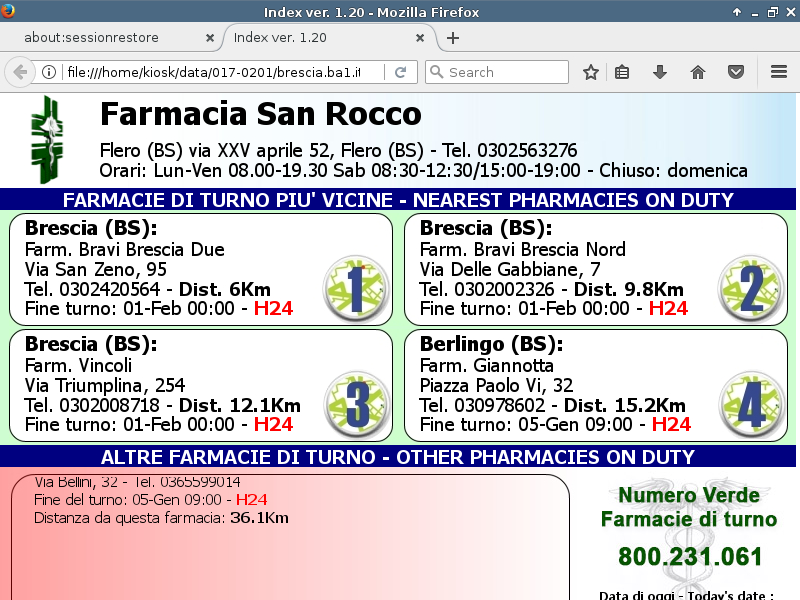
Task: Click the bookmark star icon
Action: (591, 72)
